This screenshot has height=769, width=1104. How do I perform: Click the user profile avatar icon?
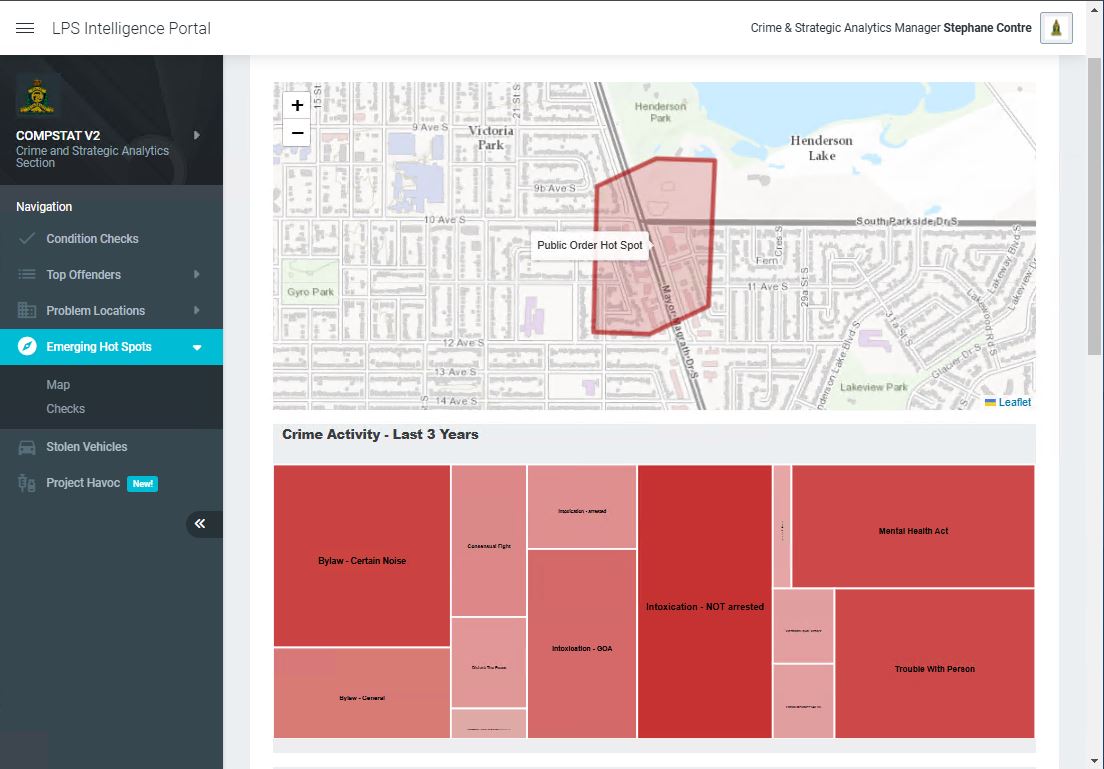pos(1056,28)
